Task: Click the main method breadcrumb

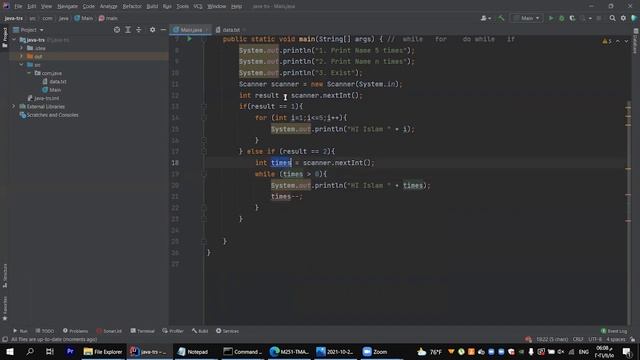Action: tap(108, 18)
